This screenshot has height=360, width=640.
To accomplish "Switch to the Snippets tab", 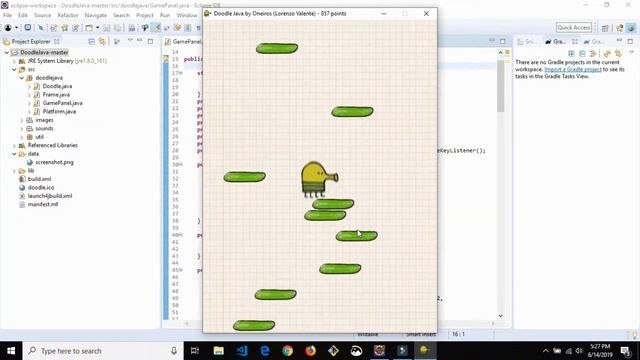I will [x=527, y=42].
